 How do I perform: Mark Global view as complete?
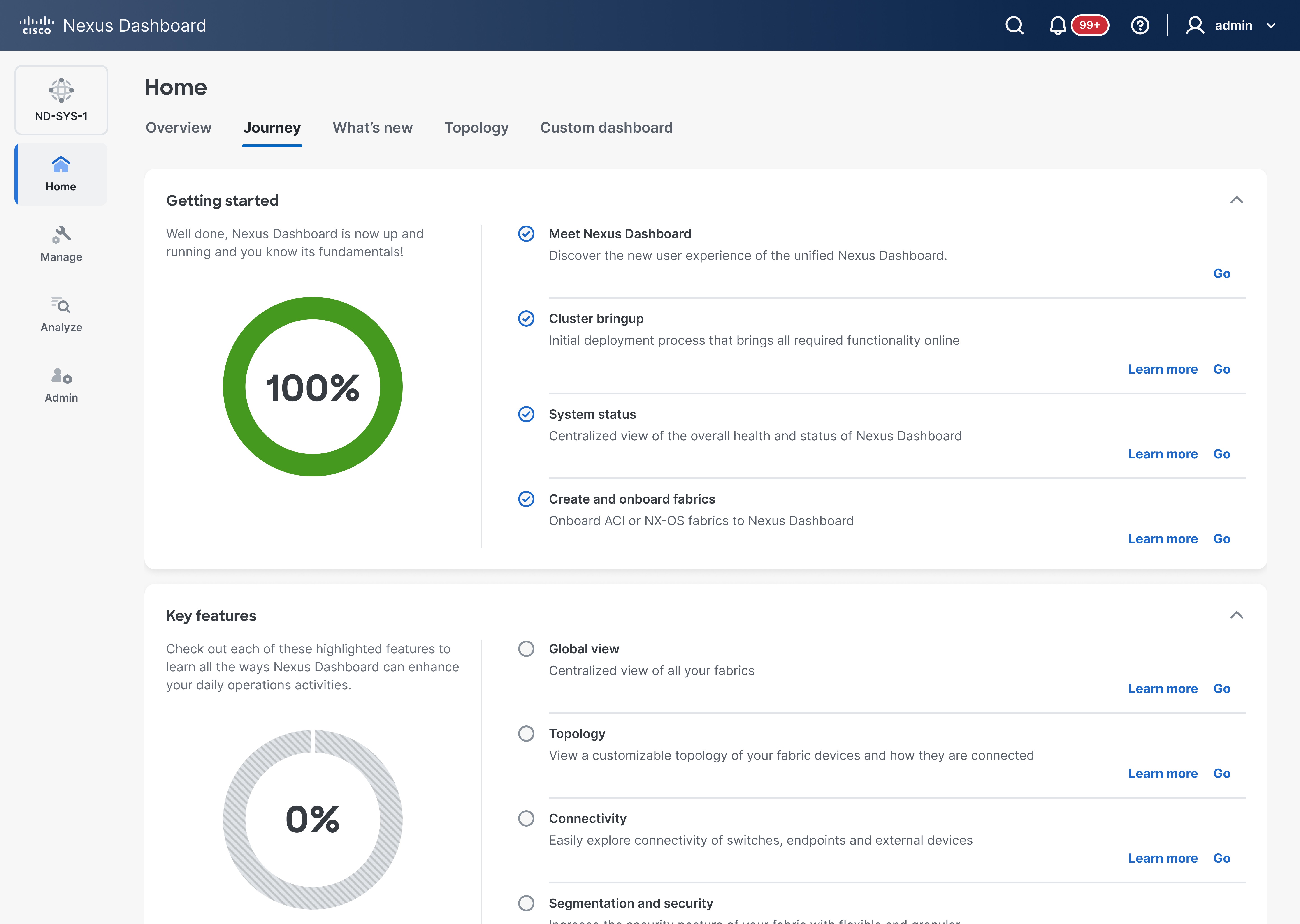point(527,649)
